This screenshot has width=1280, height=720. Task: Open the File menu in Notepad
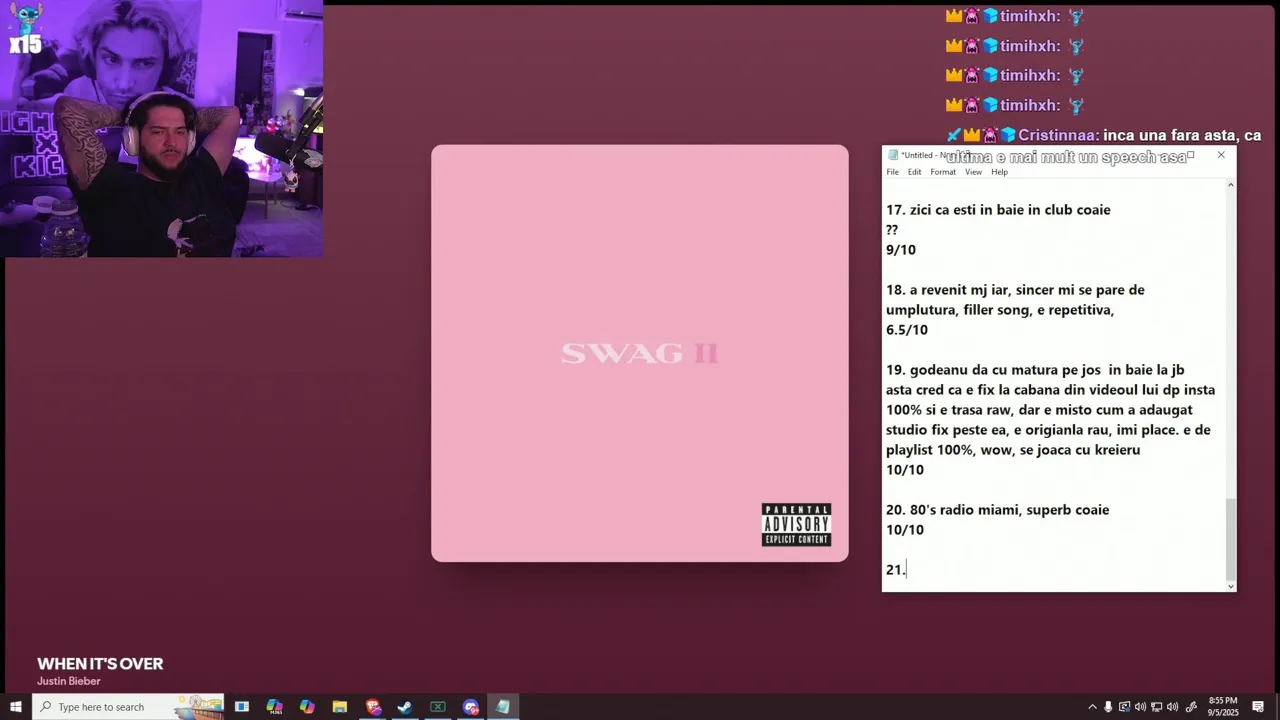click(892, 172)
